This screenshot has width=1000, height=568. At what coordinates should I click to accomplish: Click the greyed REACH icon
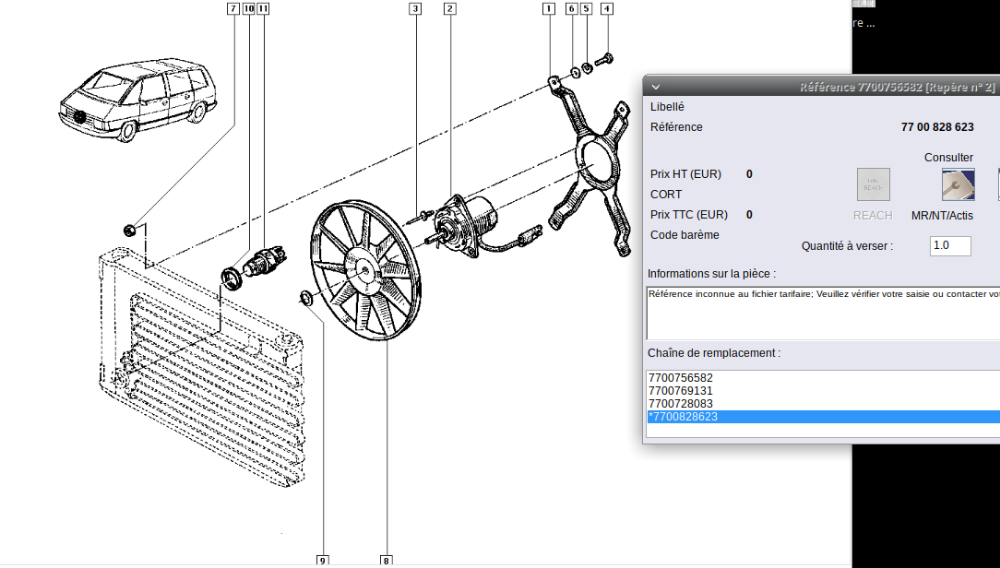tap(872, 184)
